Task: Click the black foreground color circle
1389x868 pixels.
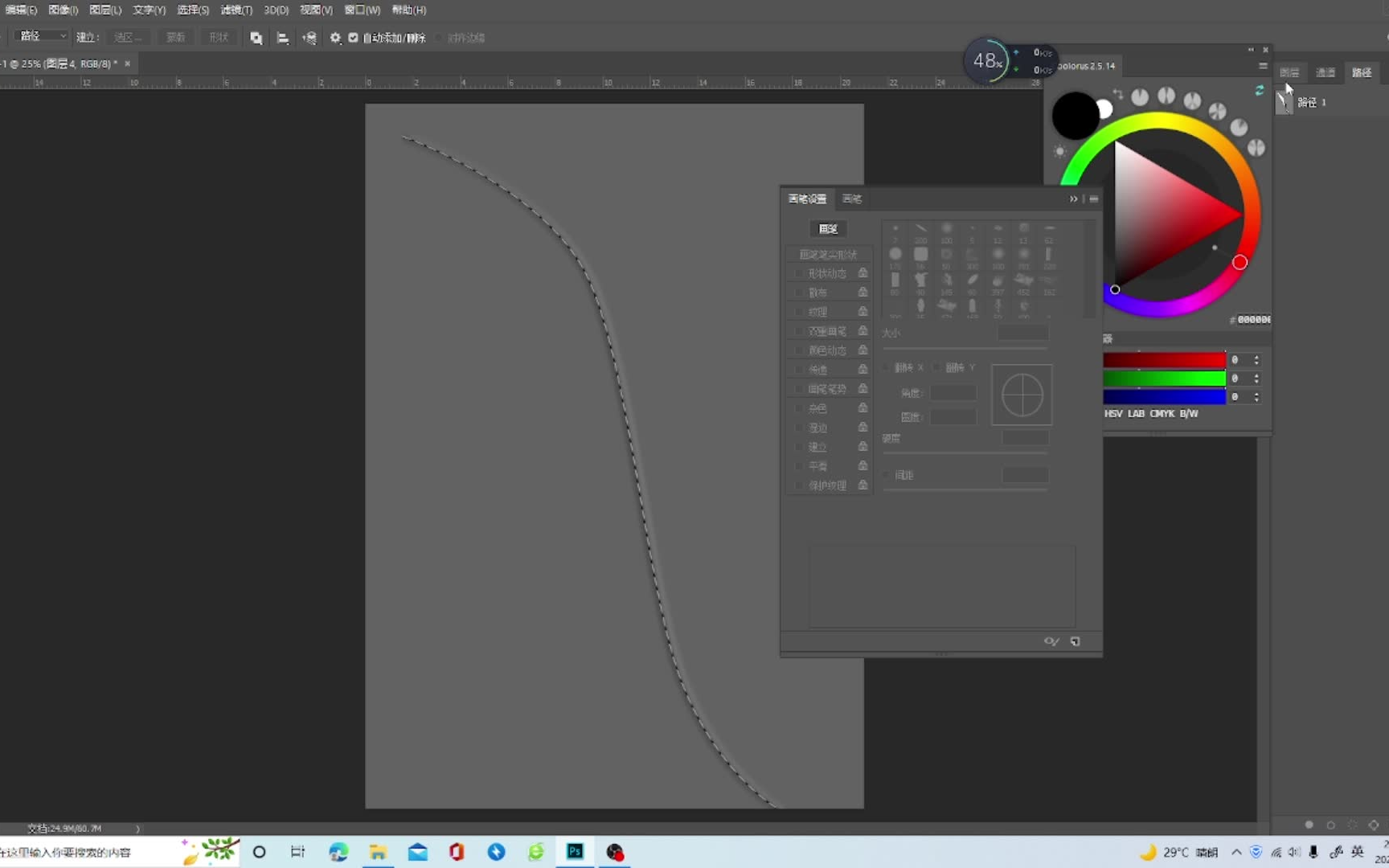Action: [x=1076, y=116]
